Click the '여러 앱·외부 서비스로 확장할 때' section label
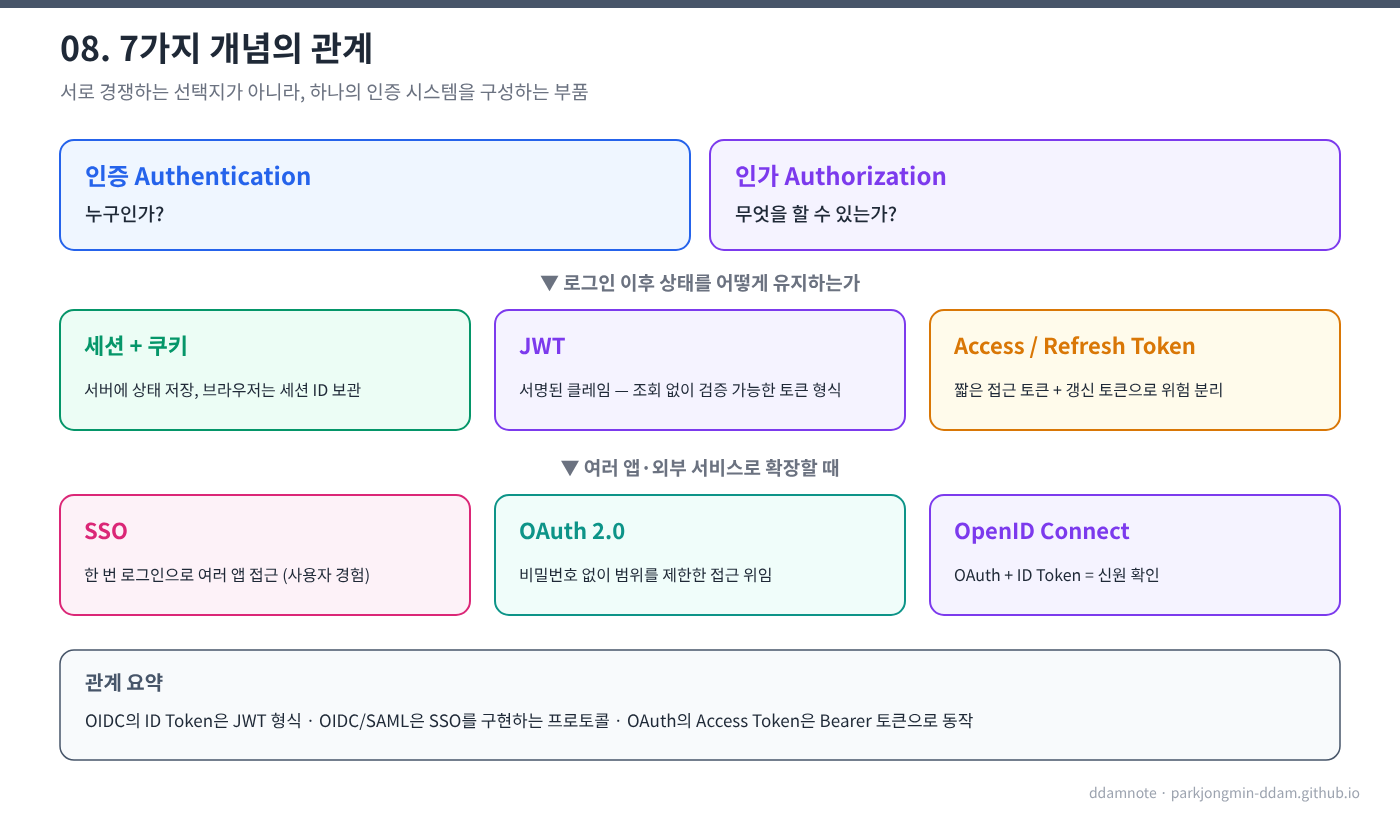Viewport: 1400px width, 820px height. 700,468
